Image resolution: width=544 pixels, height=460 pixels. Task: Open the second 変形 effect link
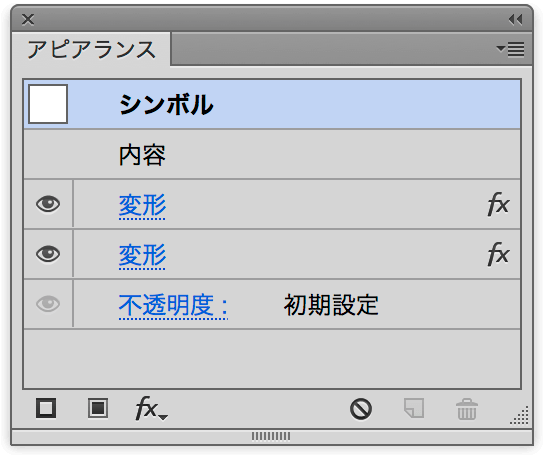[x=142, y=255]
